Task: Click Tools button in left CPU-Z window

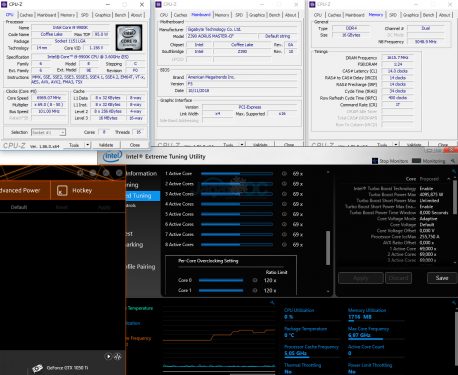Action: tap(74, 145)
